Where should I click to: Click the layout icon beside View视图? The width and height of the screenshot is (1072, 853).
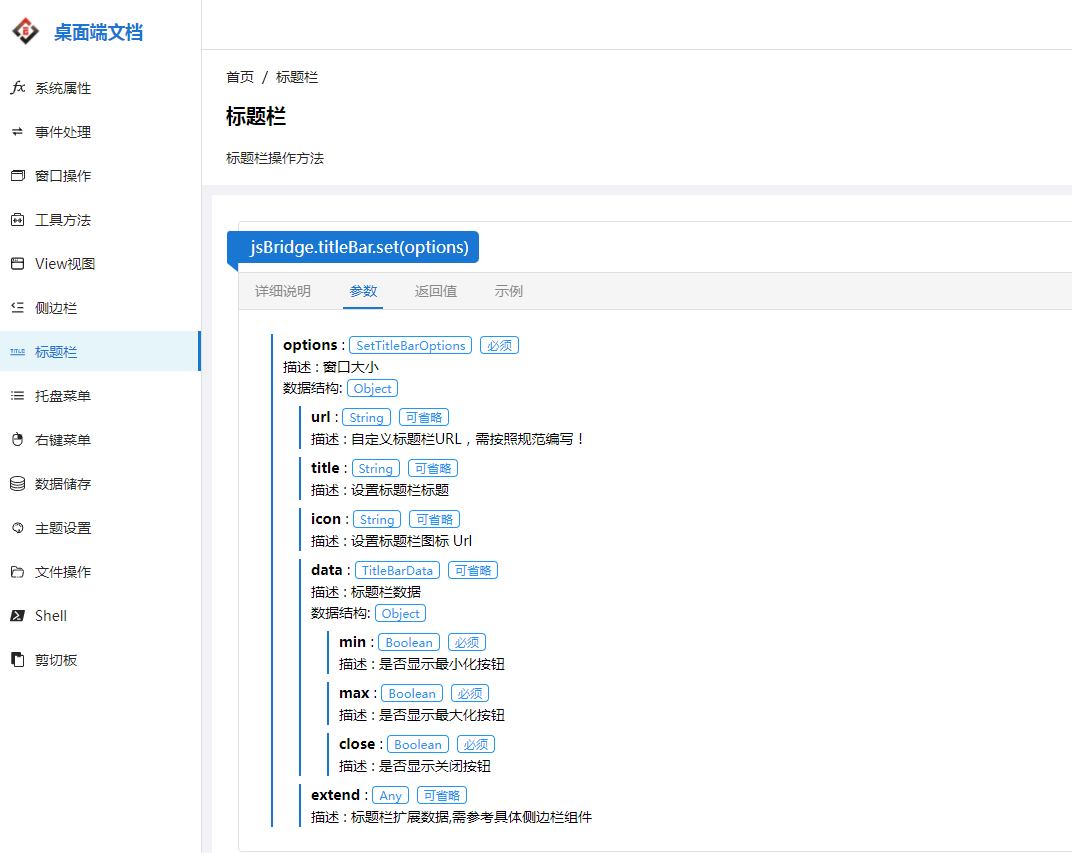coord(18,264)
